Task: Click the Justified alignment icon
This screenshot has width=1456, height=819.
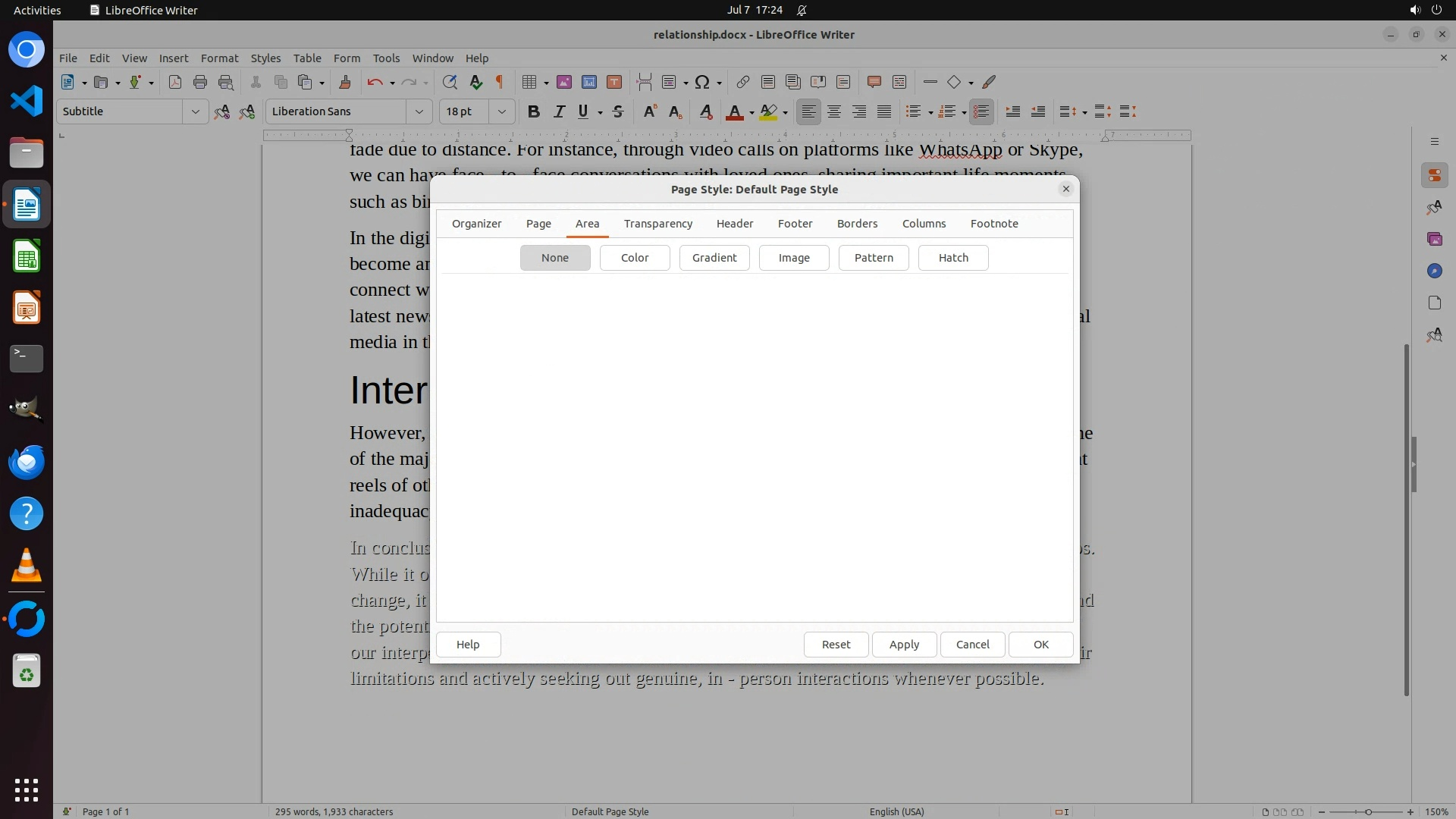Action: [884, 111]
